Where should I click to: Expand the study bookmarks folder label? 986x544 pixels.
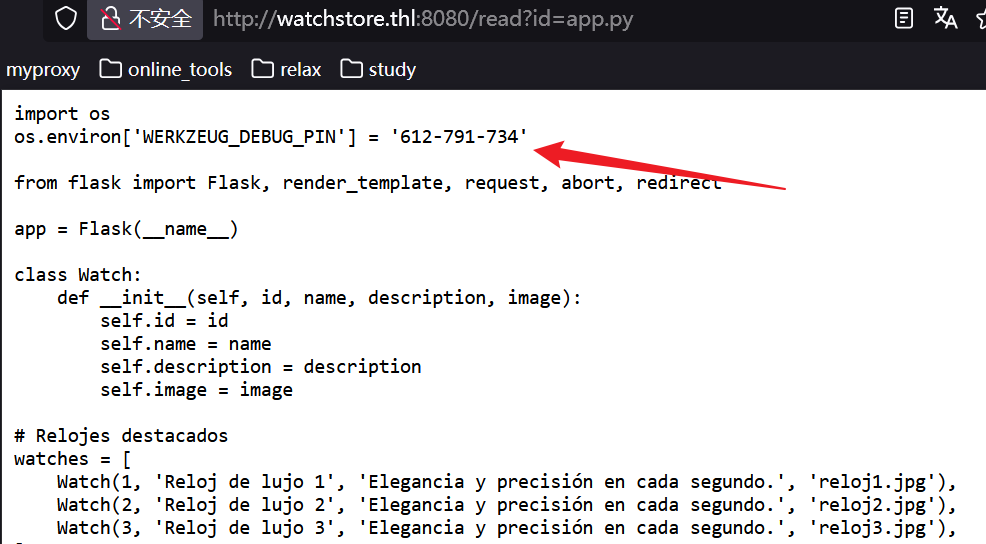tap(392, 70)
